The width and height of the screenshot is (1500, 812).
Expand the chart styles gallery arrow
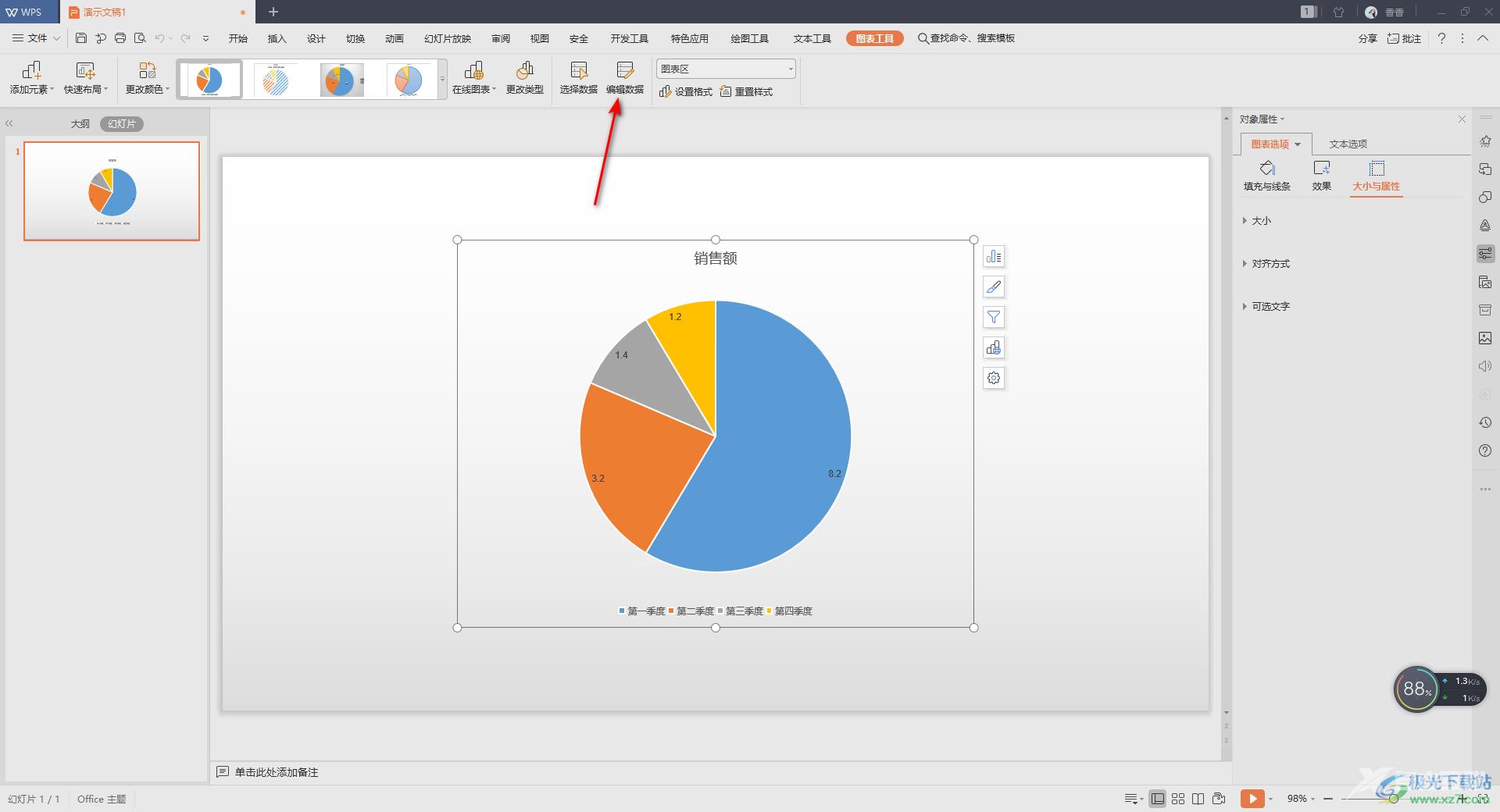tap(443, 80)
